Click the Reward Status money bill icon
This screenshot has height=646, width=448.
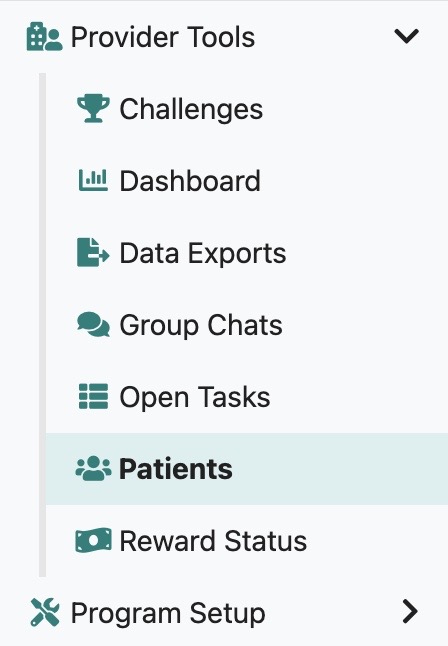coord(93,541)
